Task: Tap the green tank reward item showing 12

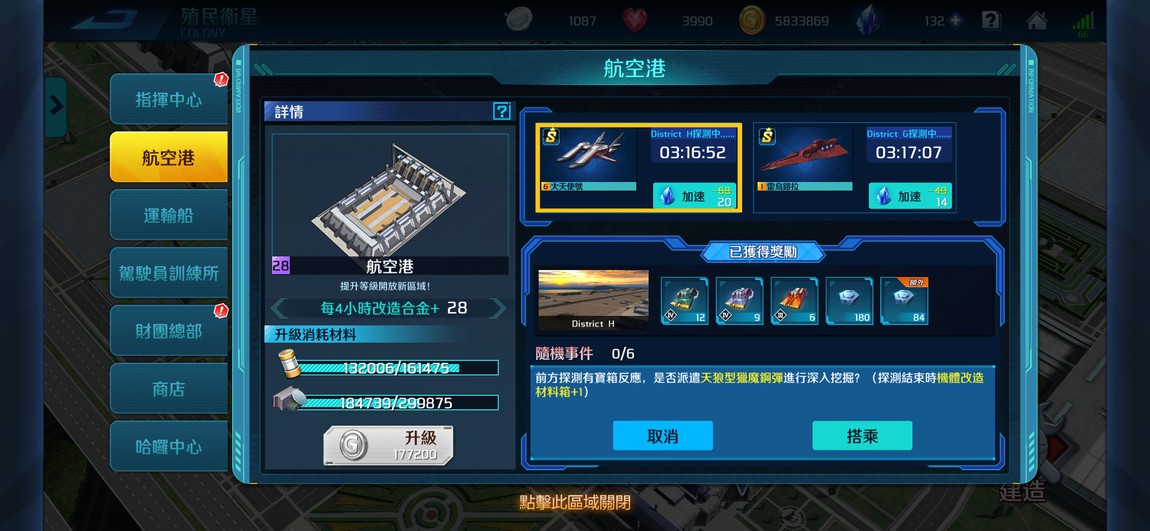Action: point(684,301)
